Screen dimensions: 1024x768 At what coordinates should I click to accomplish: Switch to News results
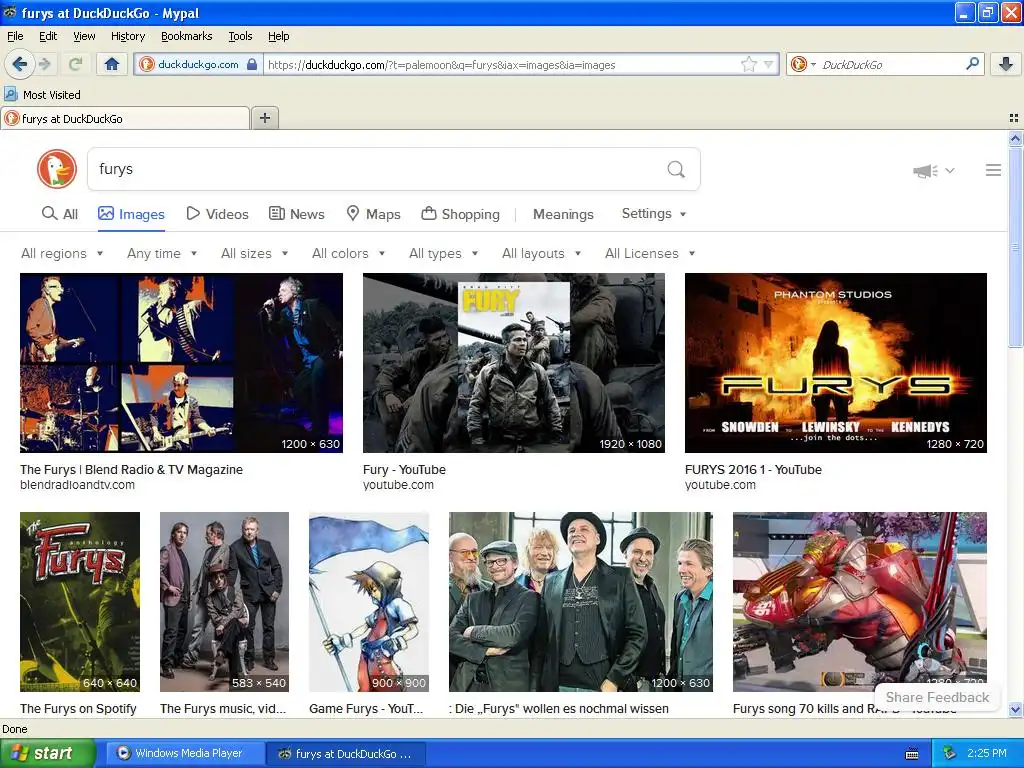[x=296, y=214]
